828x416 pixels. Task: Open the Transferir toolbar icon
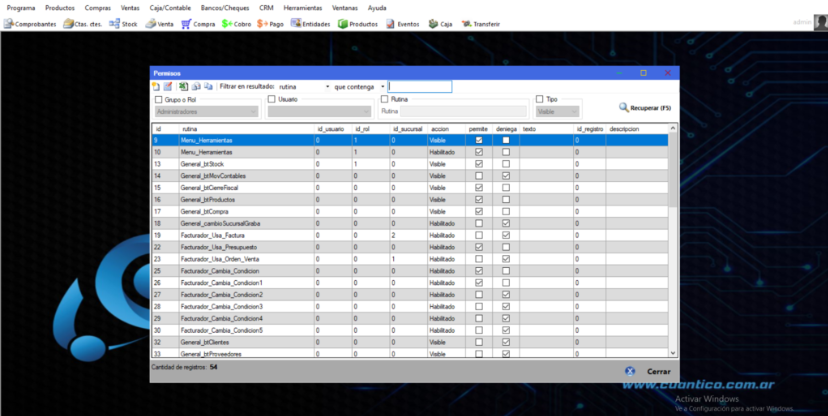(481, 24)
